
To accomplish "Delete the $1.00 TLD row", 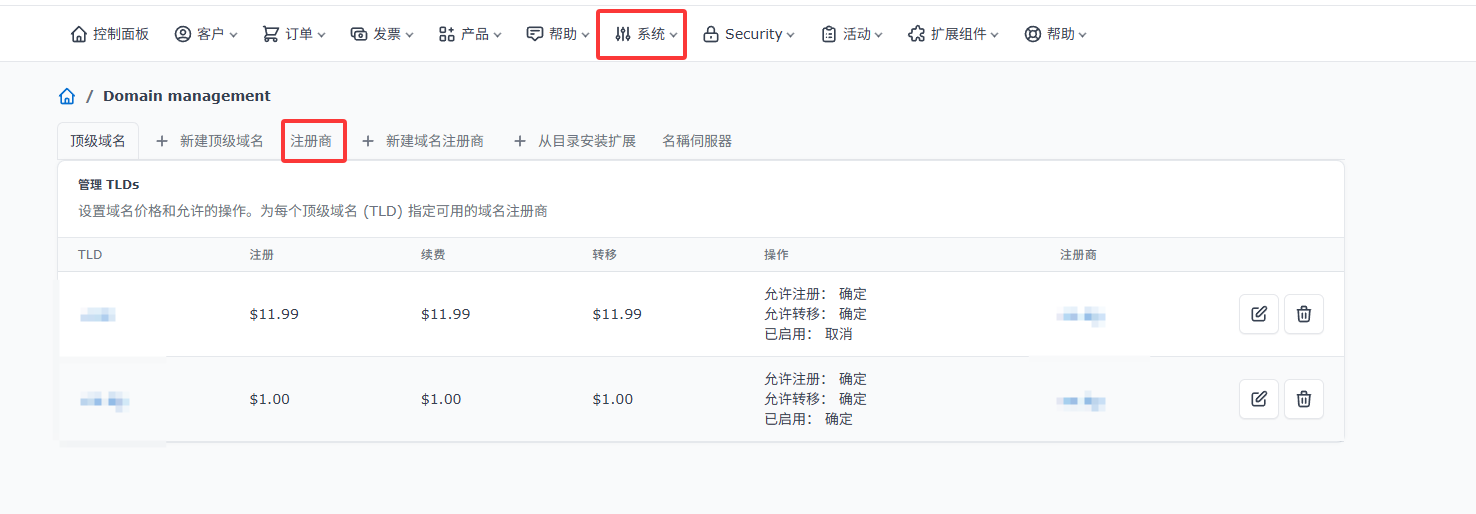I will [x=1304, y=399].
